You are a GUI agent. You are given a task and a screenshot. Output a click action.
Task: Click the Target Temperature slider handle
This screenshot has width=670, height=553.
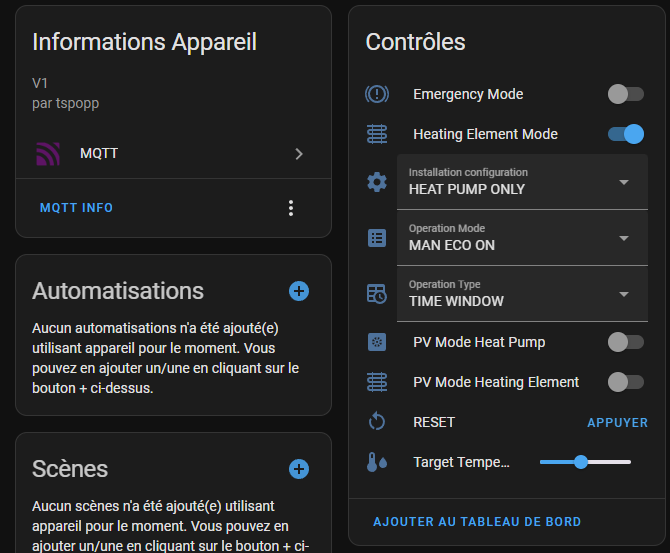[x=581, y=462]
